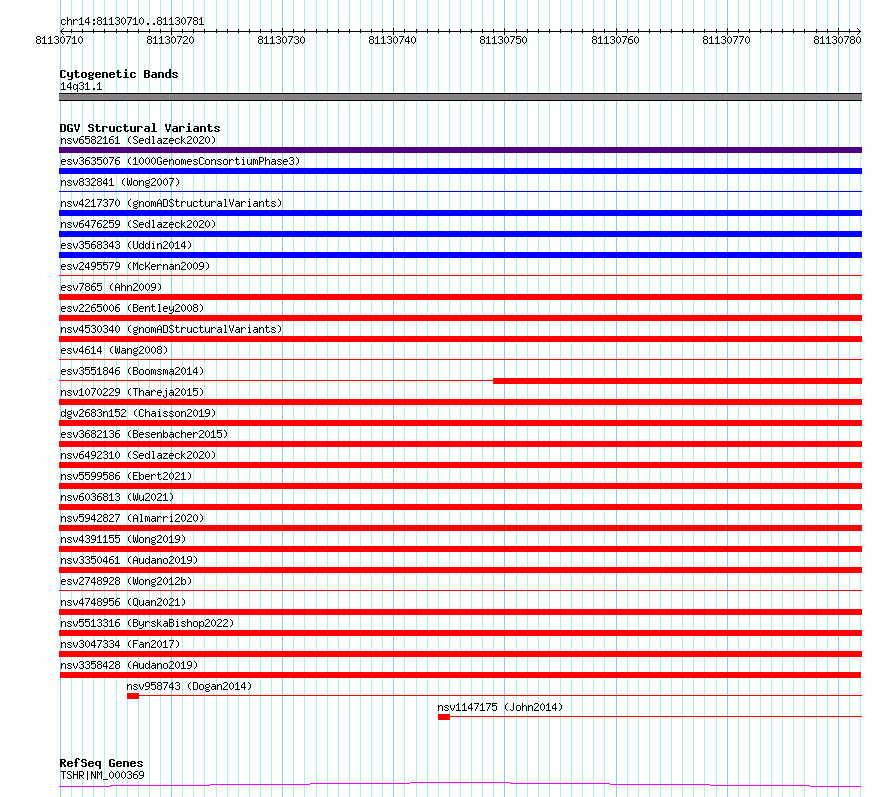Open variant esv4614 (Wang2008)
890x797 pixels.
pos(114,350)
